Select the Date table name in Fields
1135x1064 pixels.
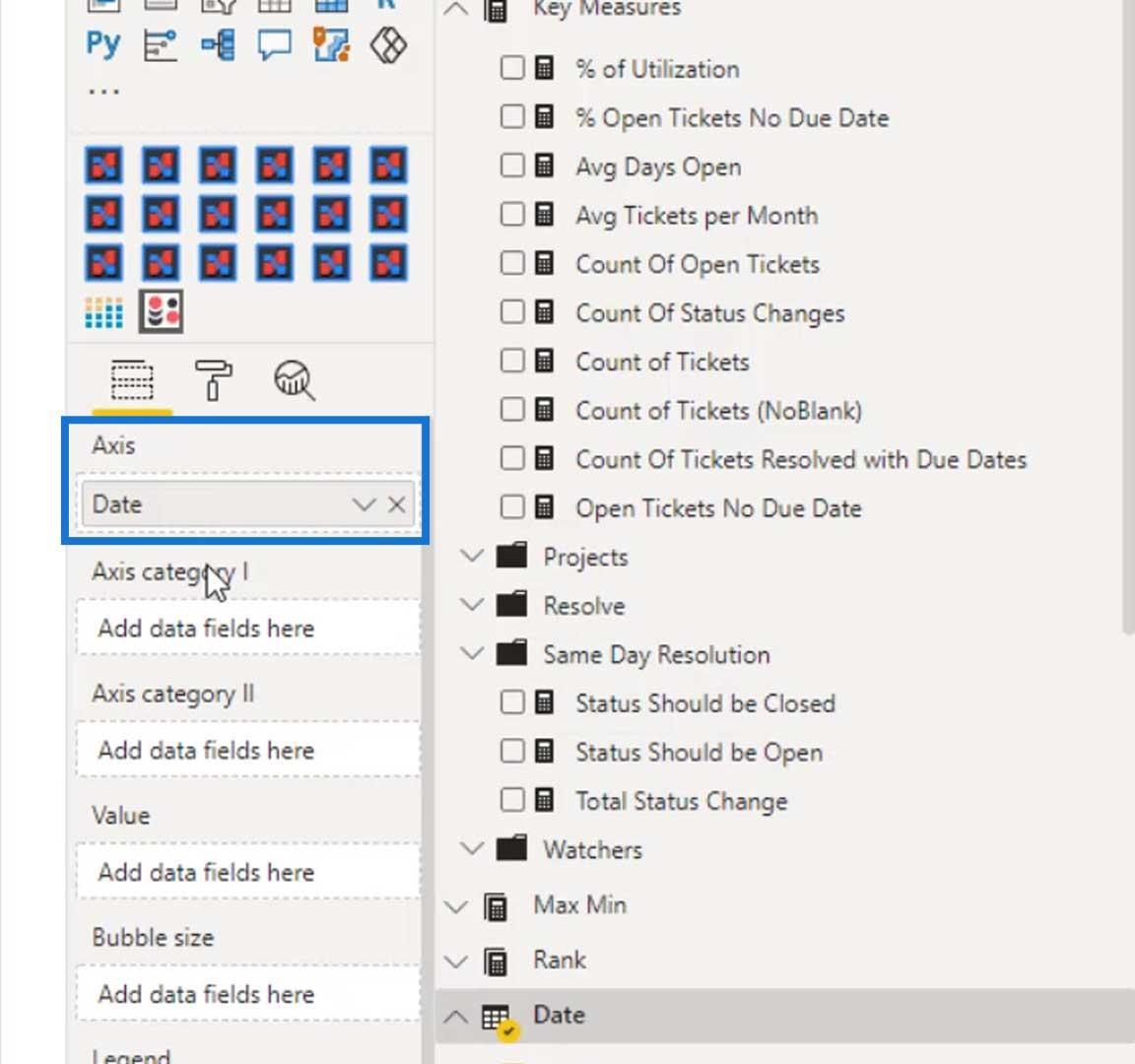pos(559,1015)
